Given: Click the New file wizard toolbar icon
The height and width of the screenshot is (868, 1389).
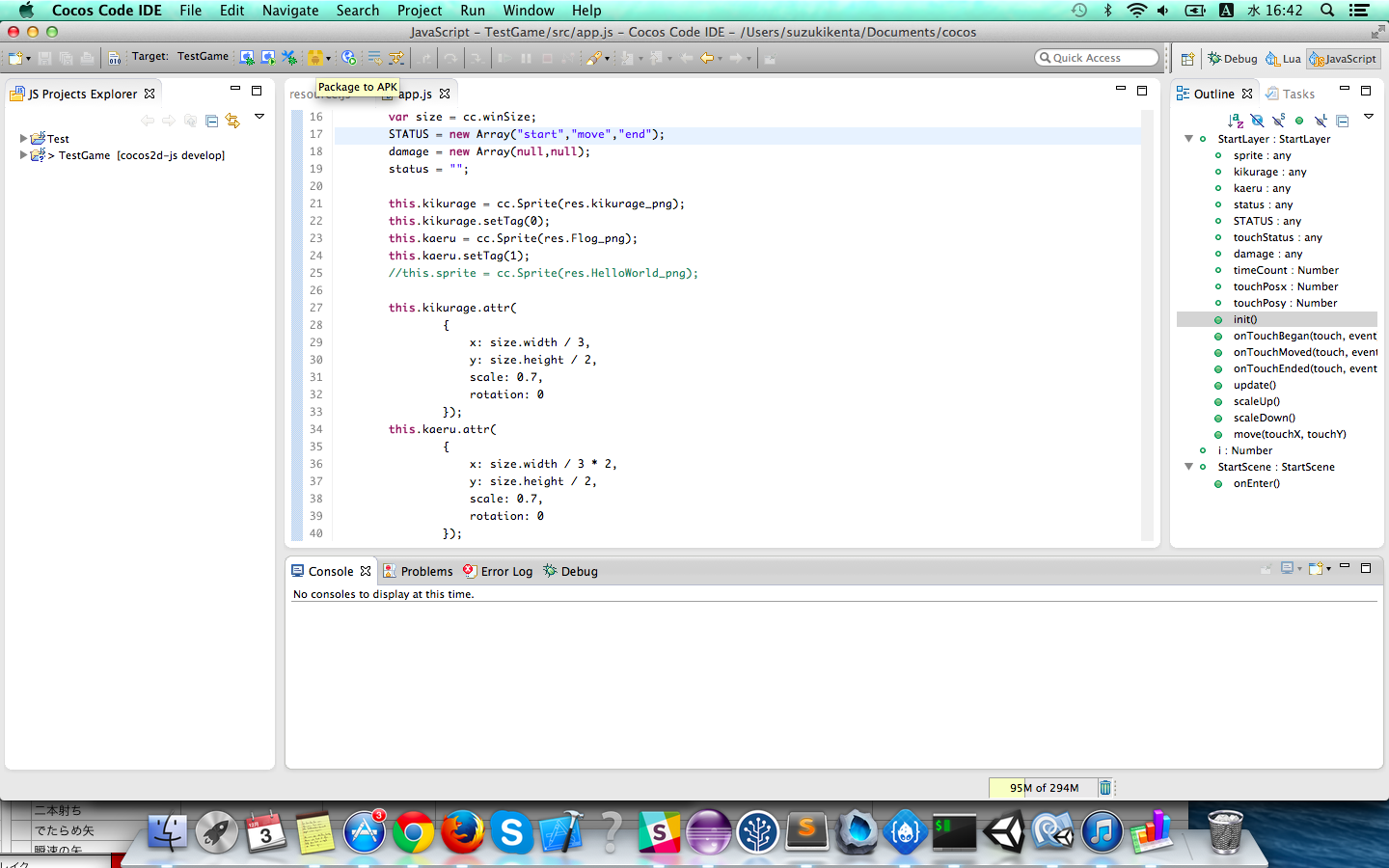Looking at the screenshot, I should point(16,58).
